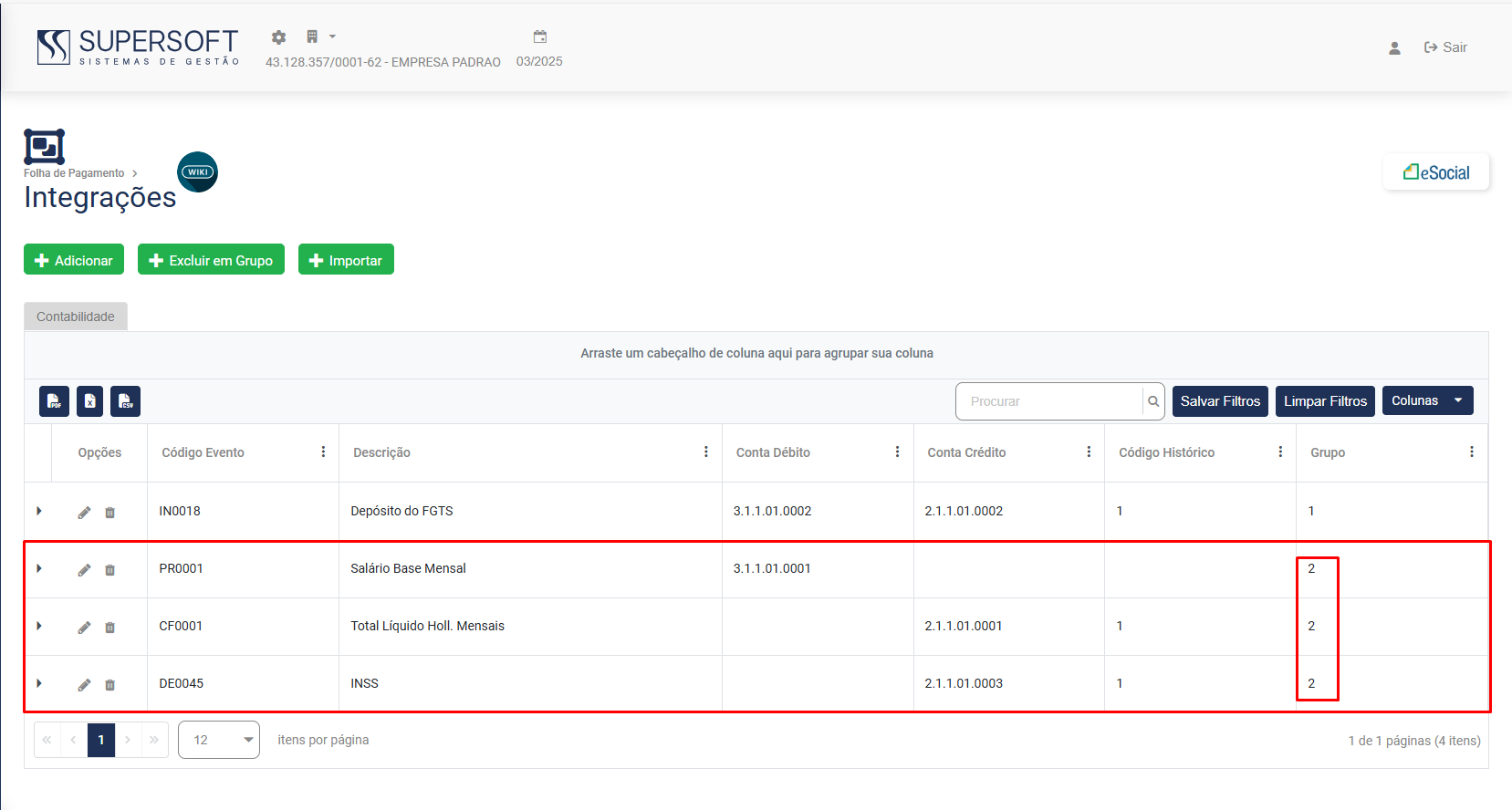The height and width of the screenshot is (810, 1512).
Task: Open the user profile icon
Action: pos(1394,48)
